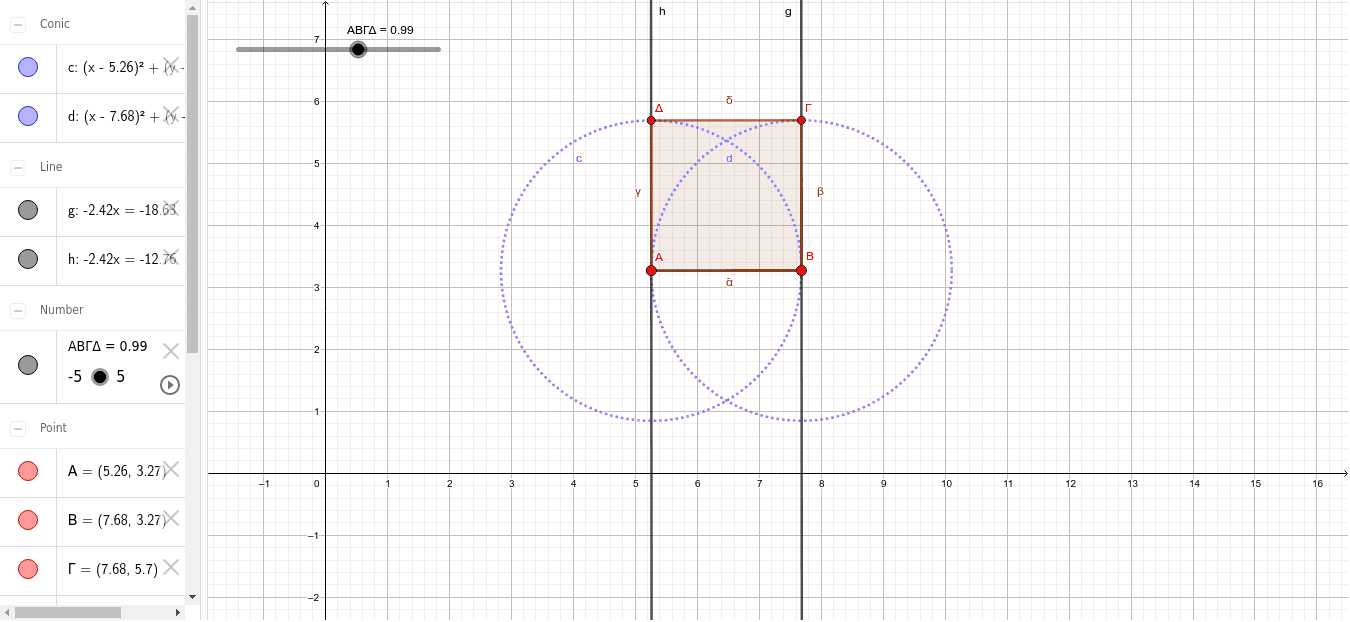This screenshot has width=1350, height=622.
Task: Click red point B on the graph
Action: click(801, 270)
